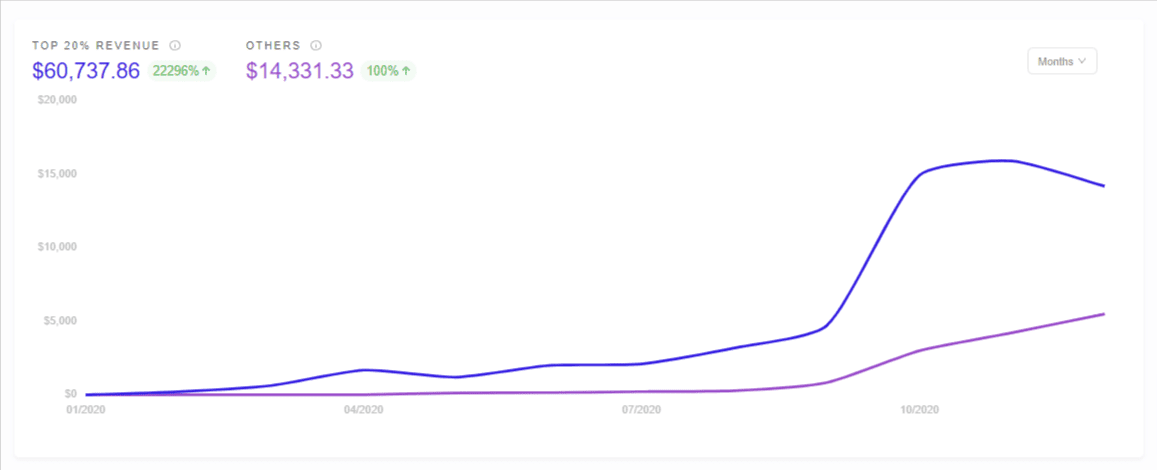Click the OTHERS heading text
The width and height of the screenshot is (1157, 470).
(x=273, y=46)
